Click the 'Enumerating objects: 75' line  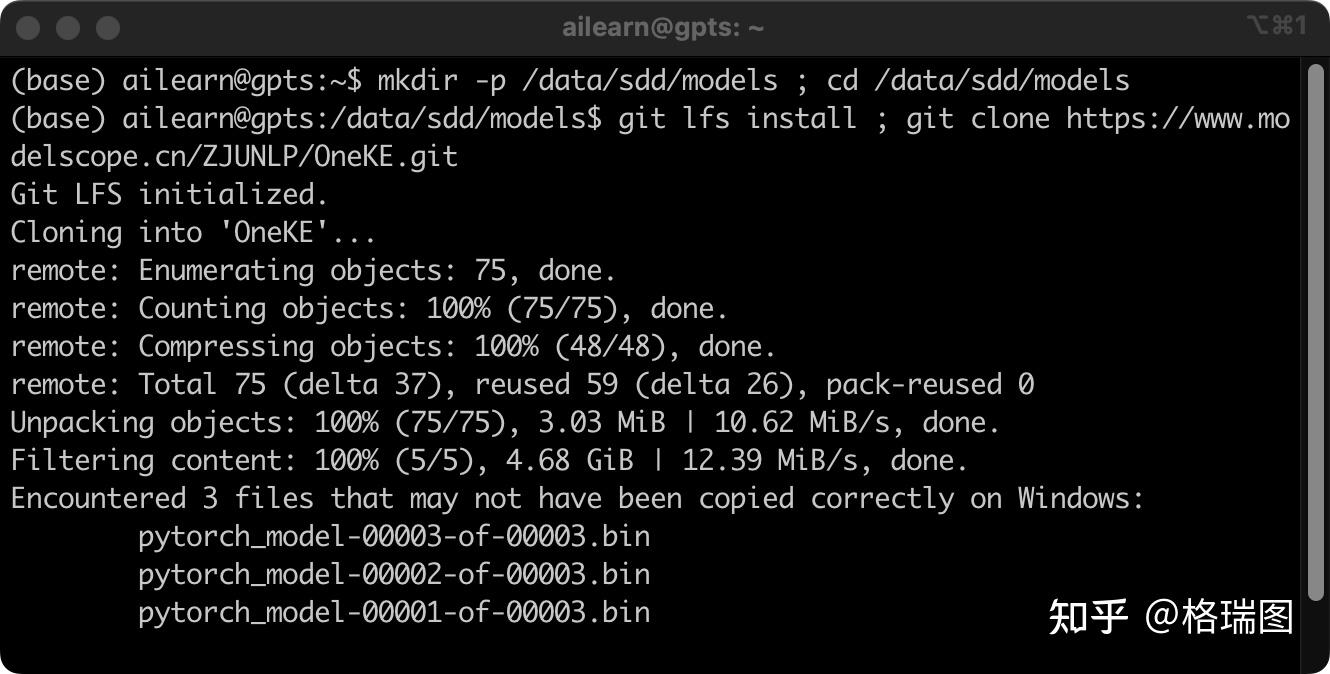click(x=313, y=271)
